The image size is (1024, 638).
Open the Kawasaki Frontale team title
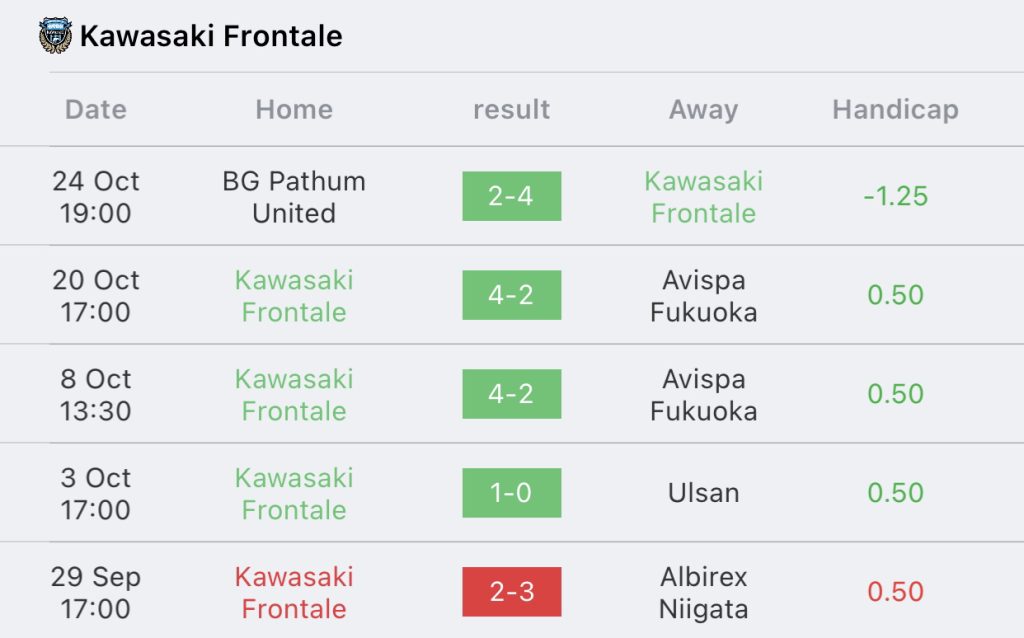[211, 36]
